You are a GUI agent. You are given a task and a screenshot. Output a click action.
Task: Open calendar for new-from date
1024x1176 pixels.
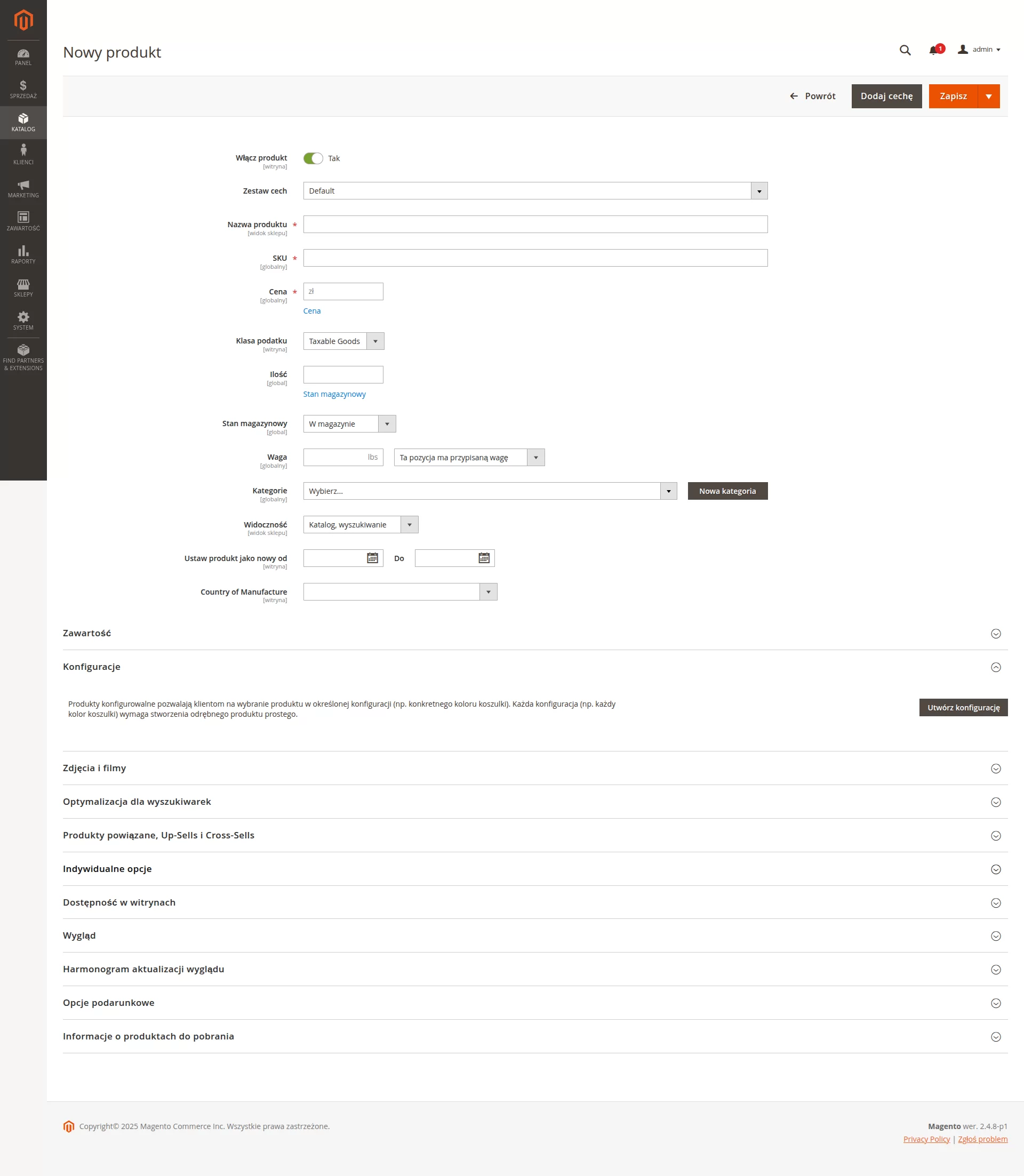(x=372, y=558)
